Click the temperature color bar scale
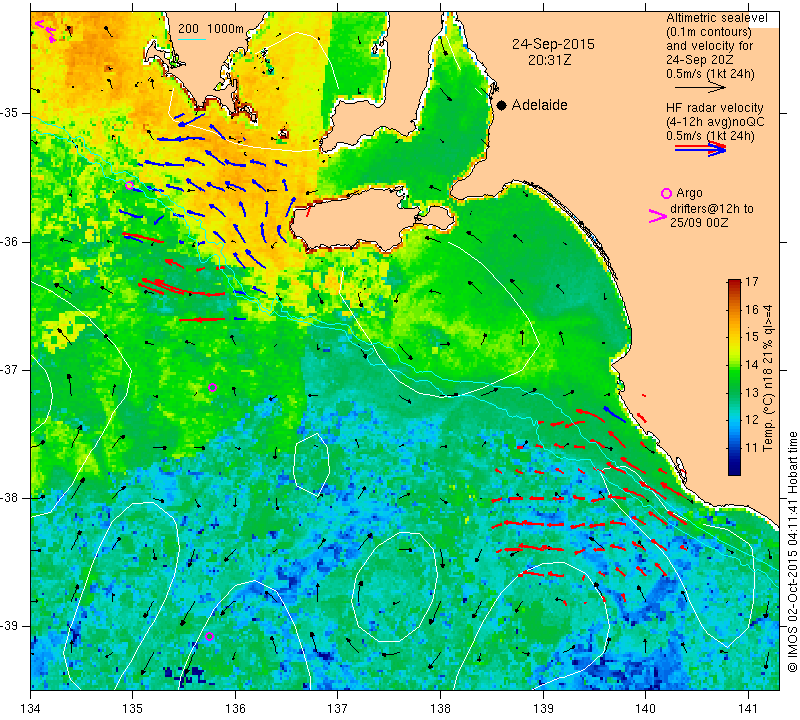The image size is (800, 720). point(734,377)
